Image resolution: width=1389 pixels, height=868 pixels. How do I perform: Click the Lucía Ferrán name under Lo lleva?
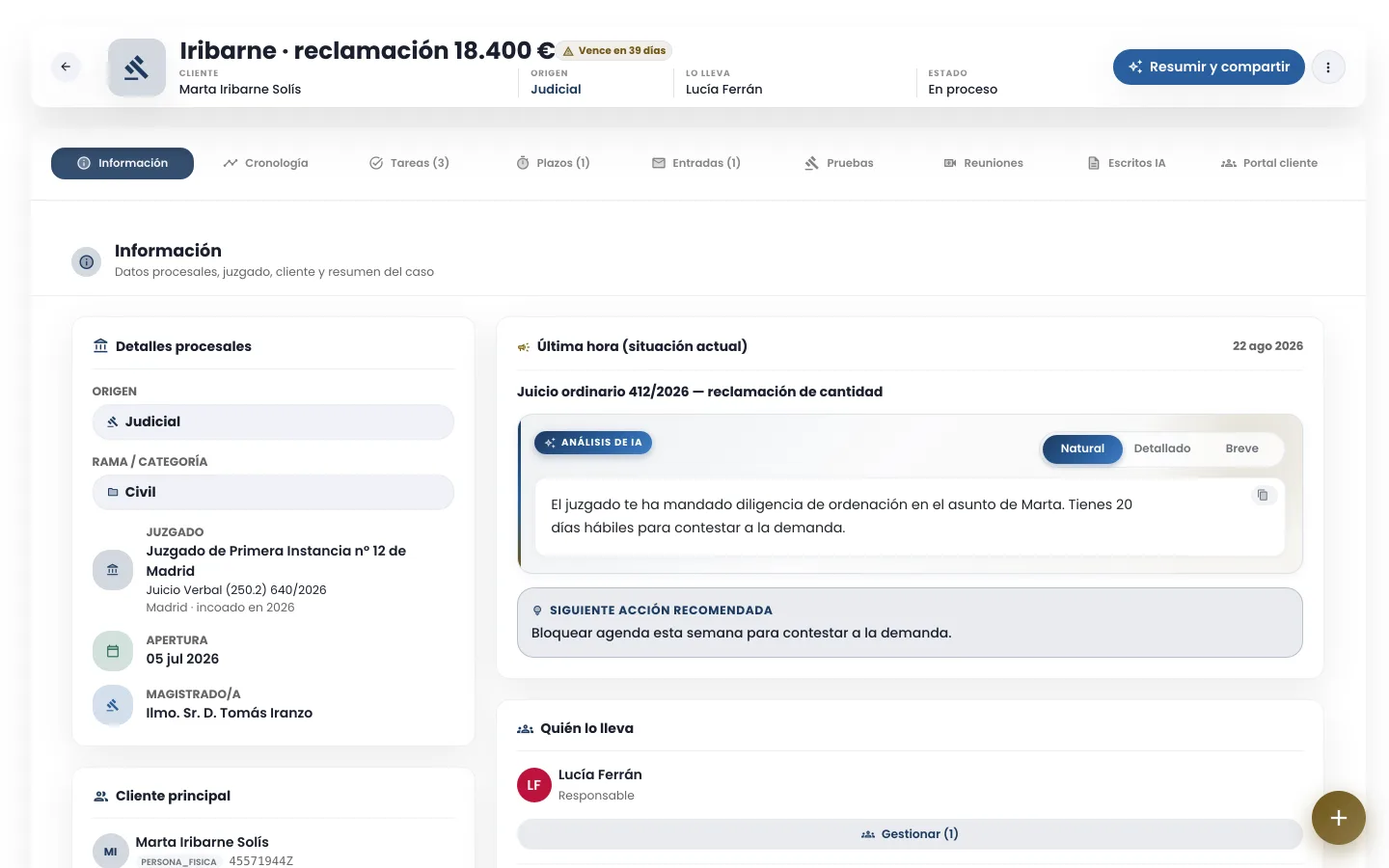point(724,89)
